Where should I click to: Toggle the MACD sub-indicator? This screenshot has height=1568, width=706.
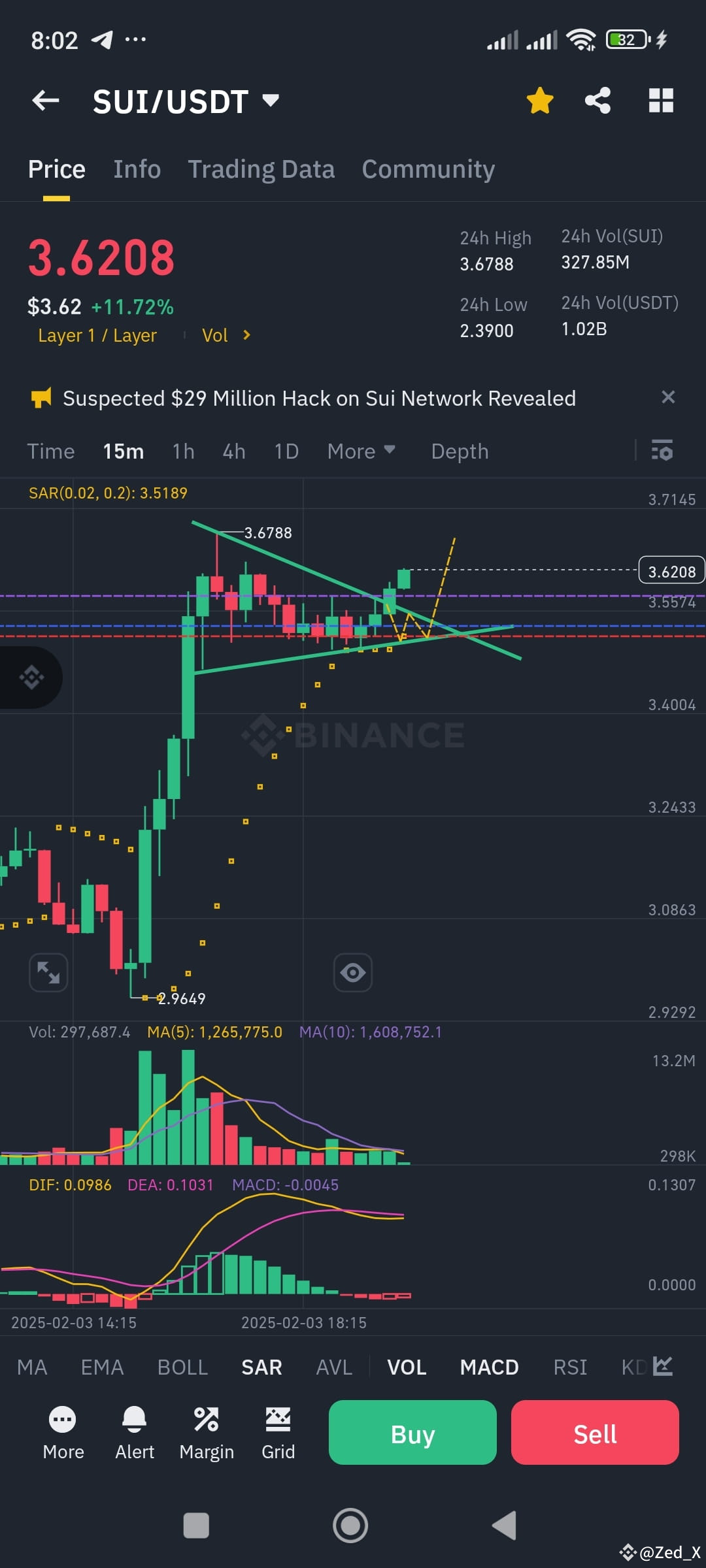(x=489, y=1367)
